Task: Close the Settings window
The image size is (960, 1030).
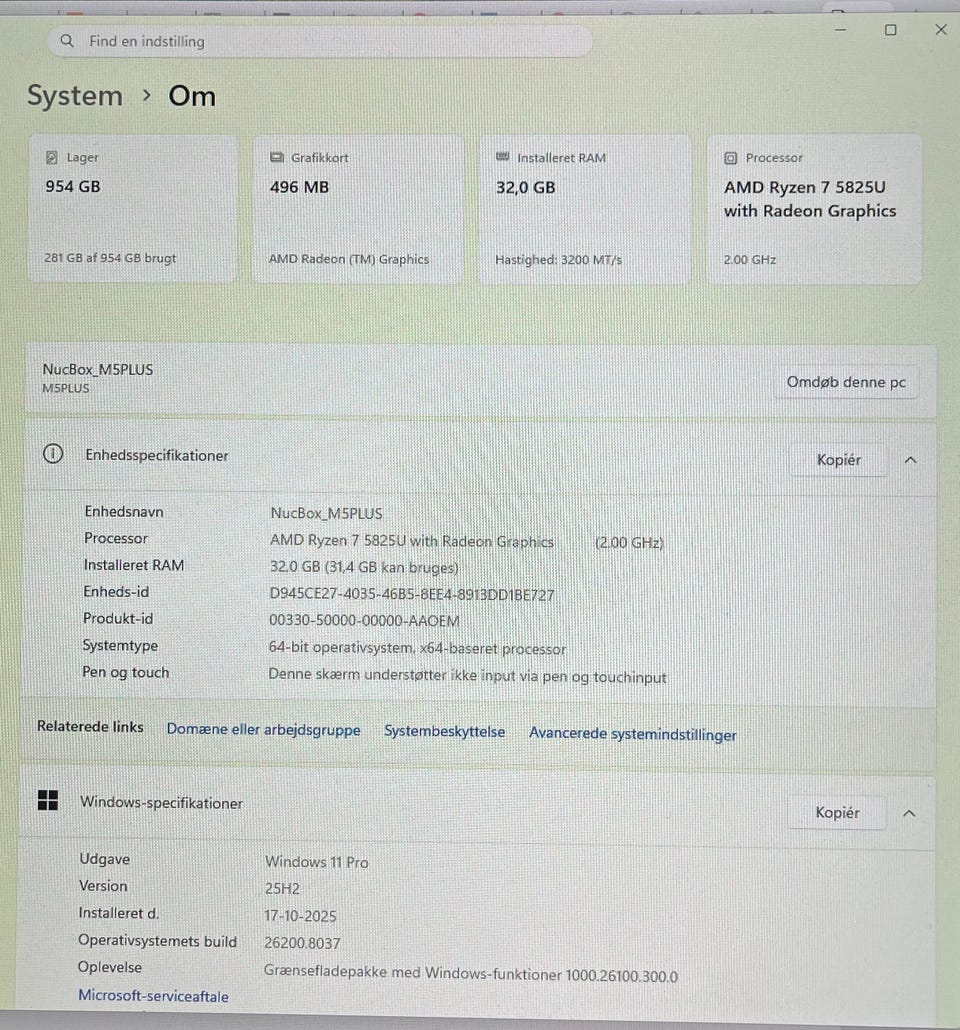Action: coord(941,30)
